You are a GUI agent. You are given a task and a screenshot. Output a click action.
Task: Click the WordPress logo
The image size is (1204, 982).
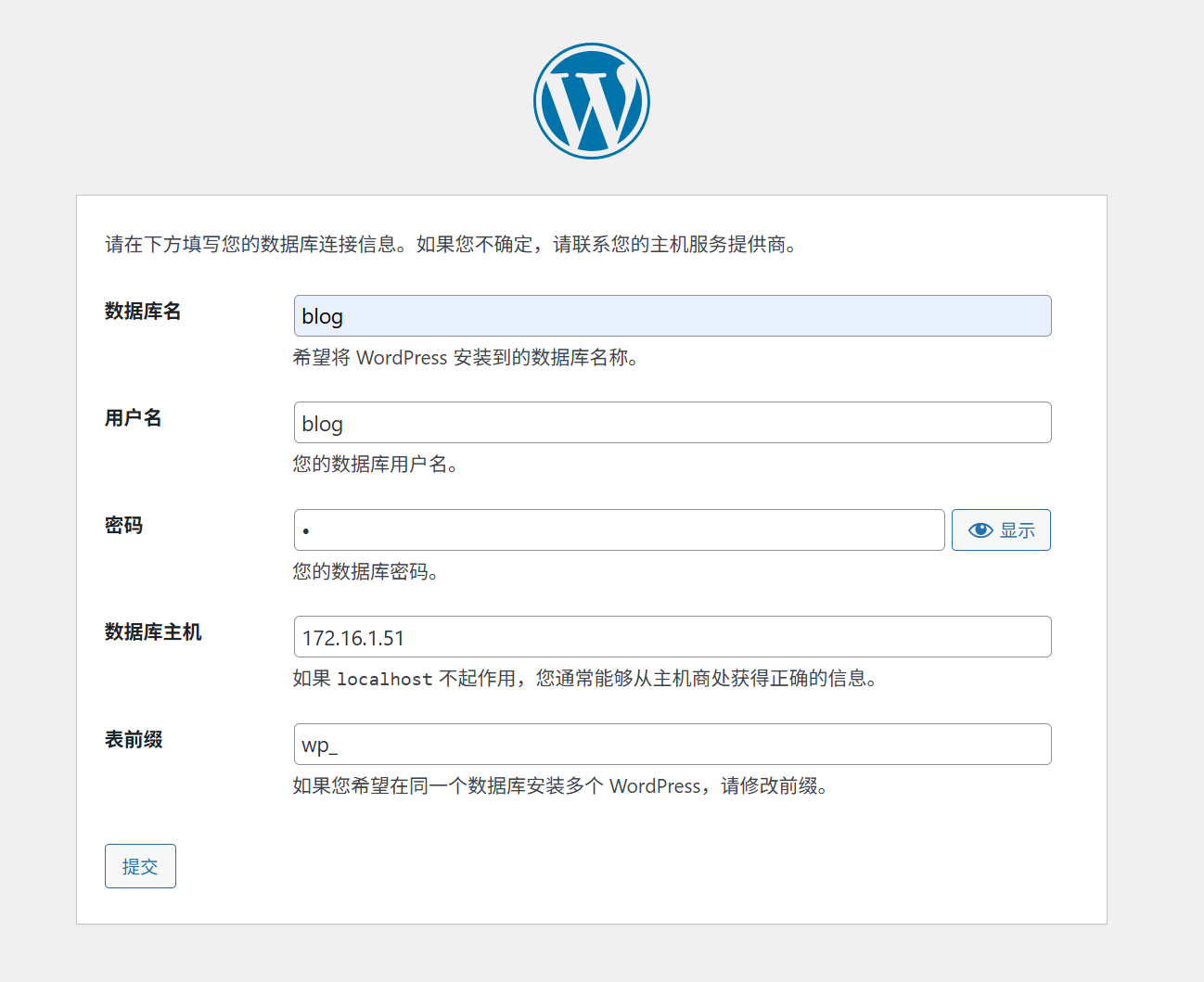coord(592,101)
